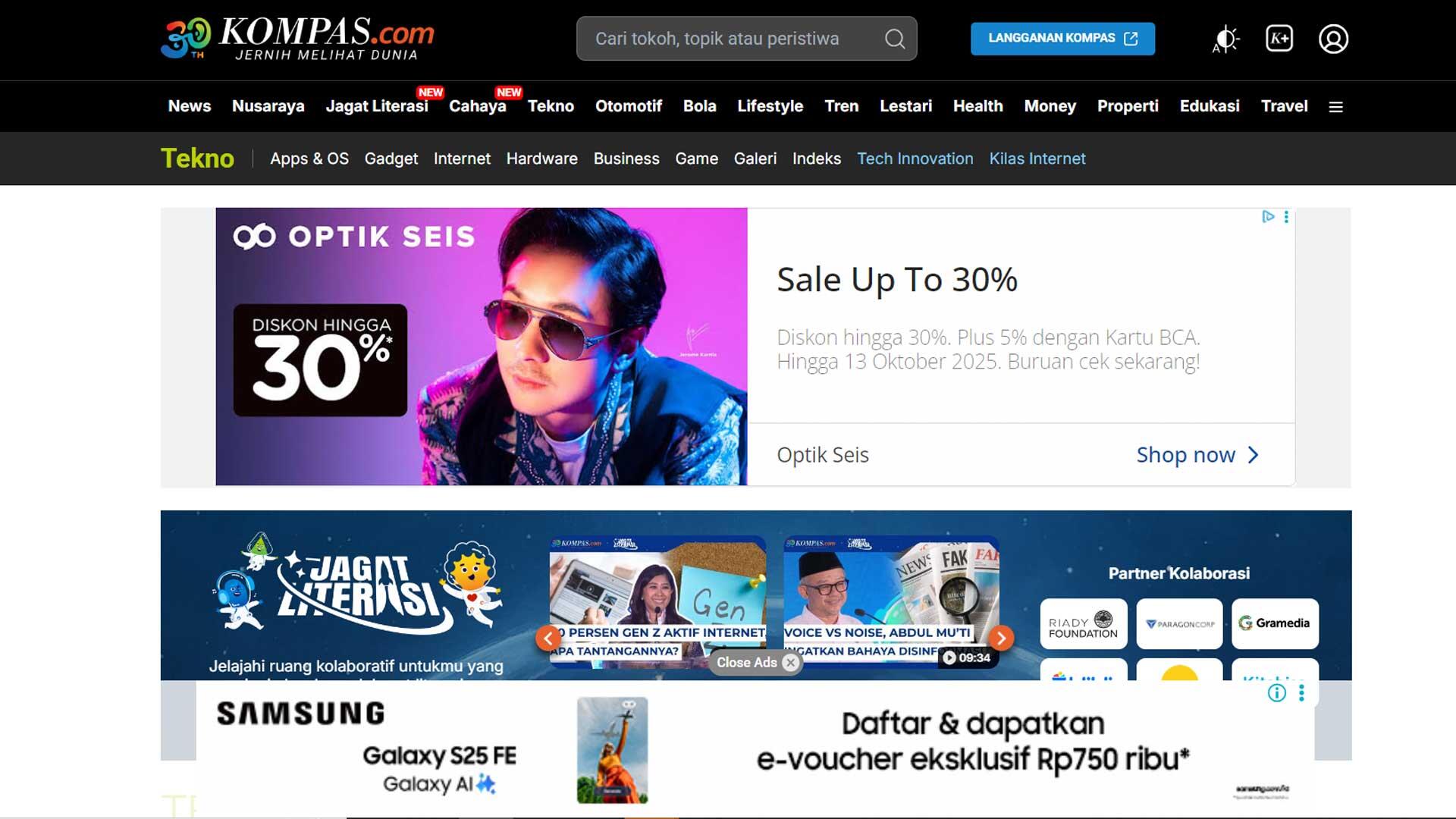Open the Edukasi menu
This screenshot has height=819, width=1456.
click(x=1210, y=106)
